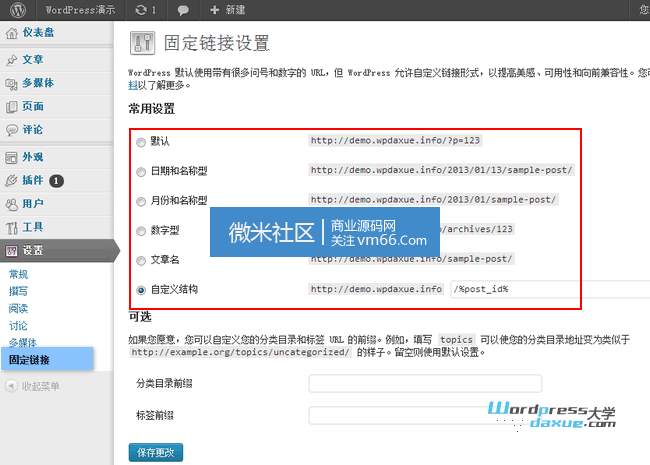Click the 用户 users icon

(12, 204)
